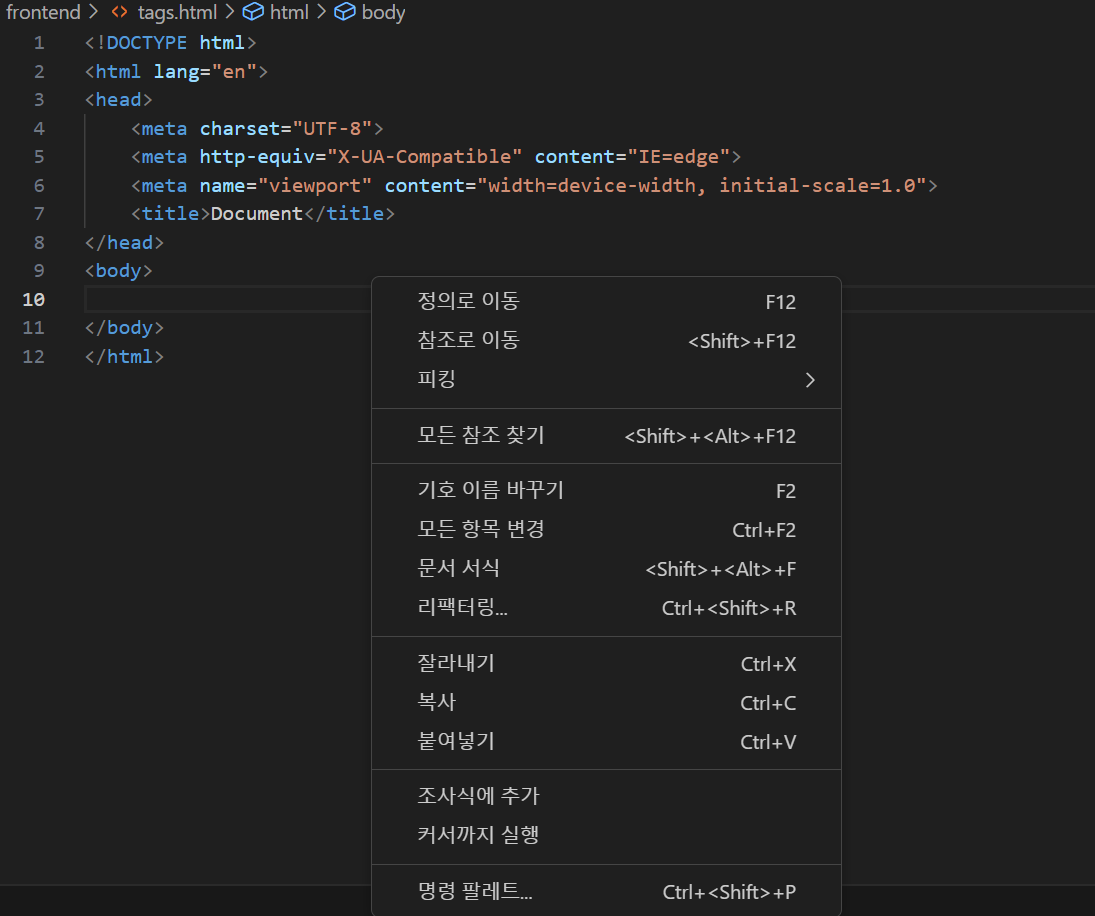Click line number 9 in gutter
Screen dimensions: 1095x916
pos(39,271)
